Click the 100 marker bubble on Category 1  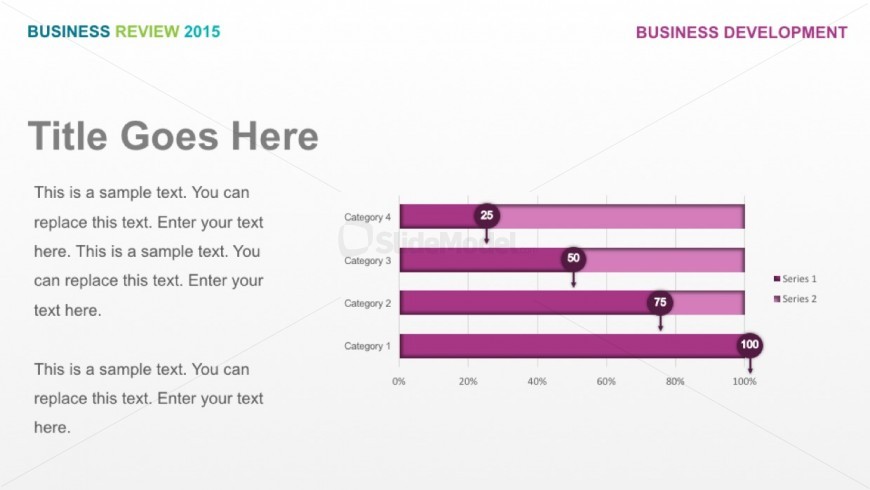click(x=750, y=345)
